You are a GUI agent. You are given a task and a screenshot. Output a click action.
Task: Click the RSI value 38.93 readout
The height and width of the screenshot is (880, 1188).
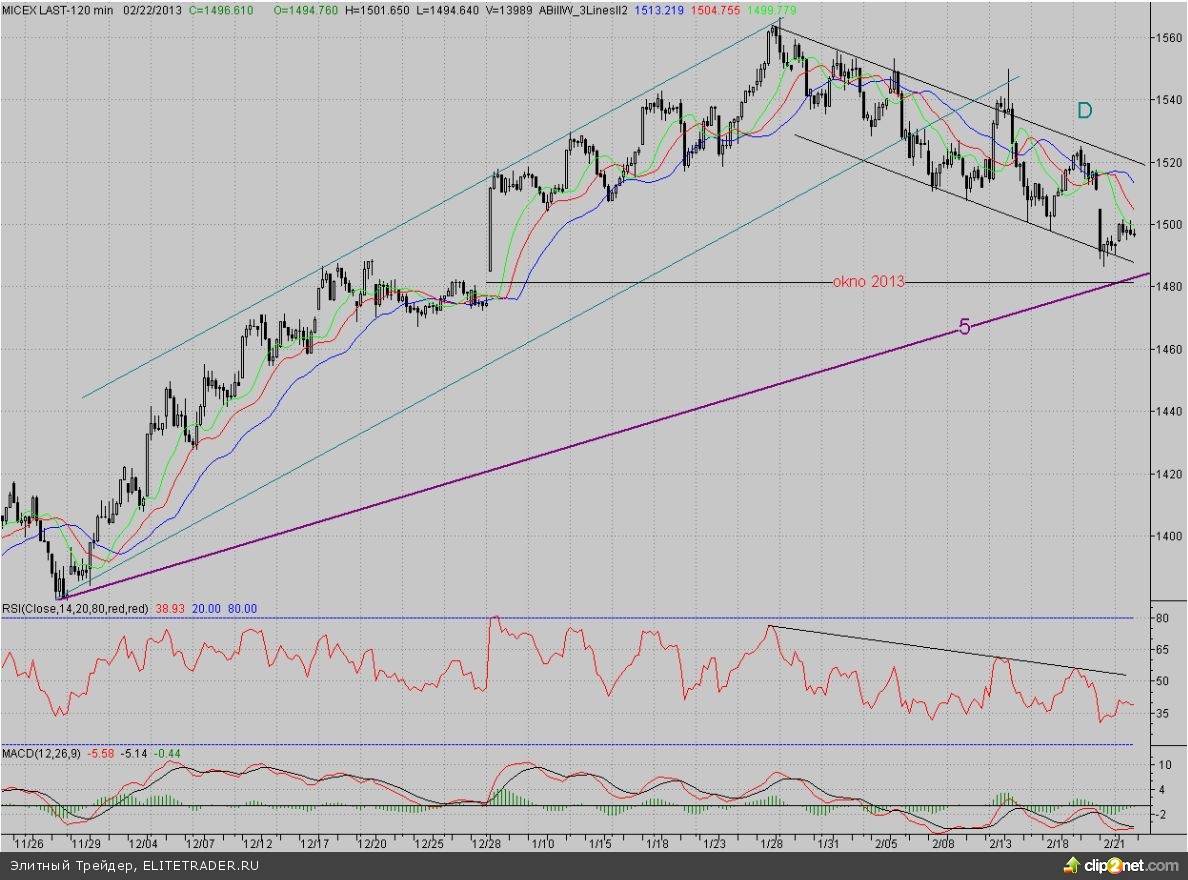pos(171,608)
